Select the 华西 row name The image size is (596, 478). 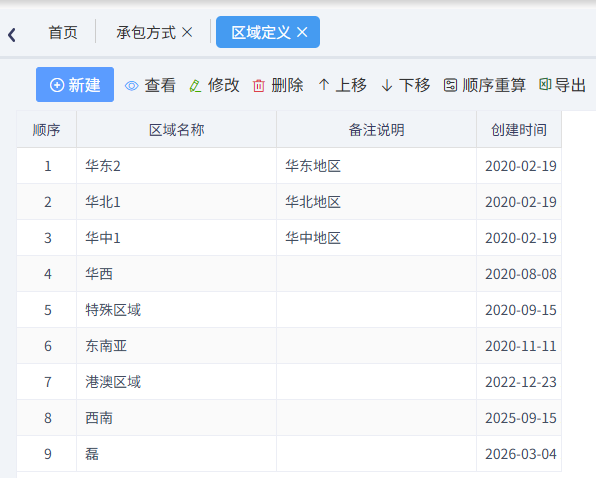click(99, 274)
